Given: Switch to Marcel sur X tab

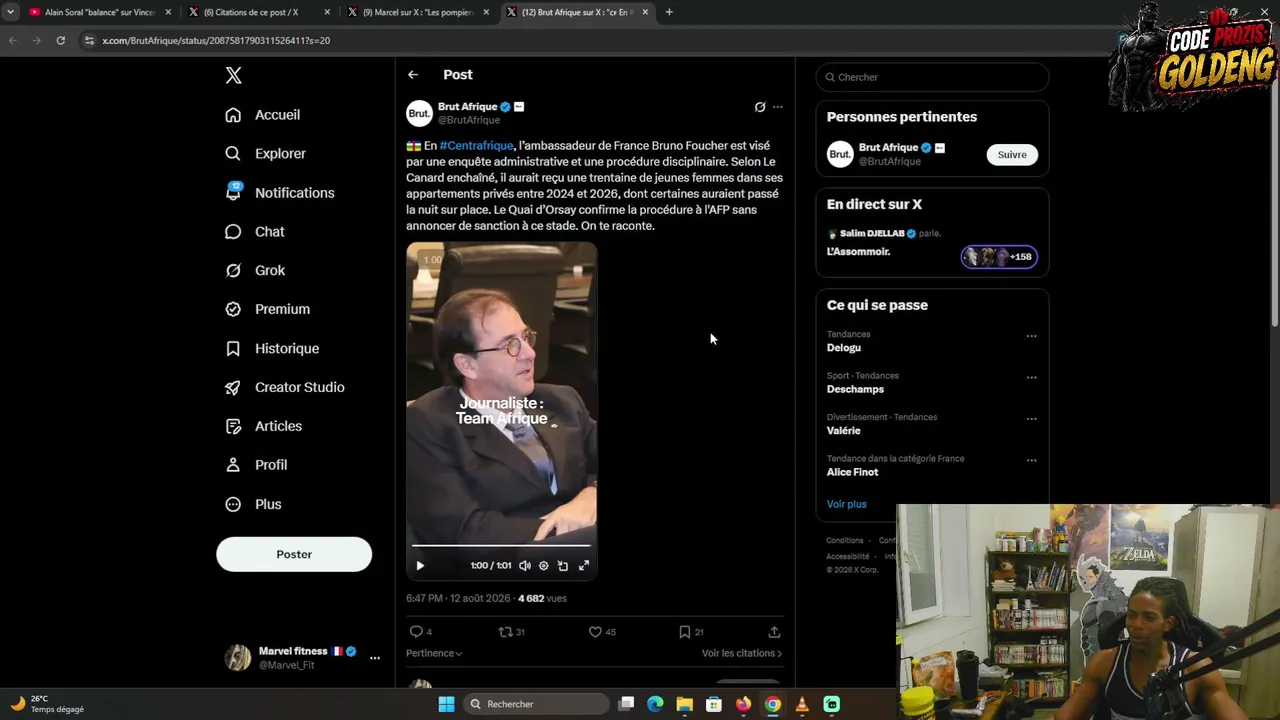Looking at the screenshot, I should point(418,12).
